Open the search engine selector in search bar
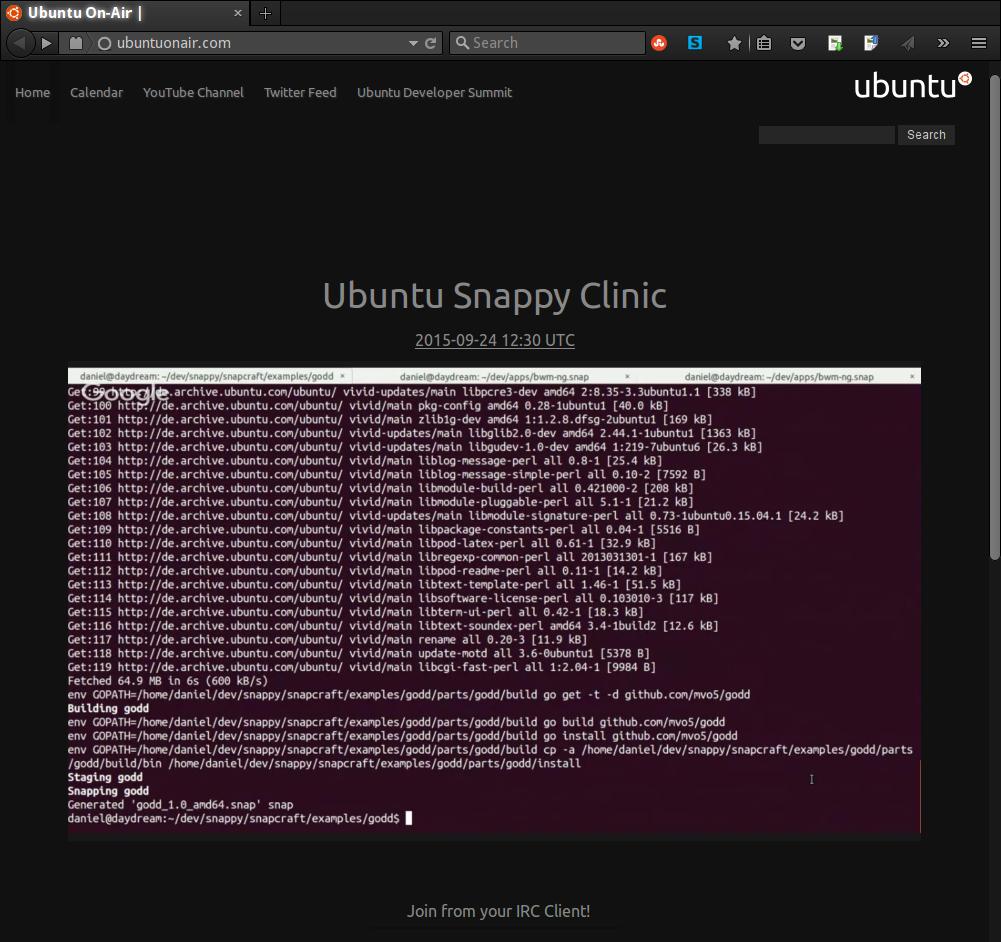 click(x=461, y=43)
